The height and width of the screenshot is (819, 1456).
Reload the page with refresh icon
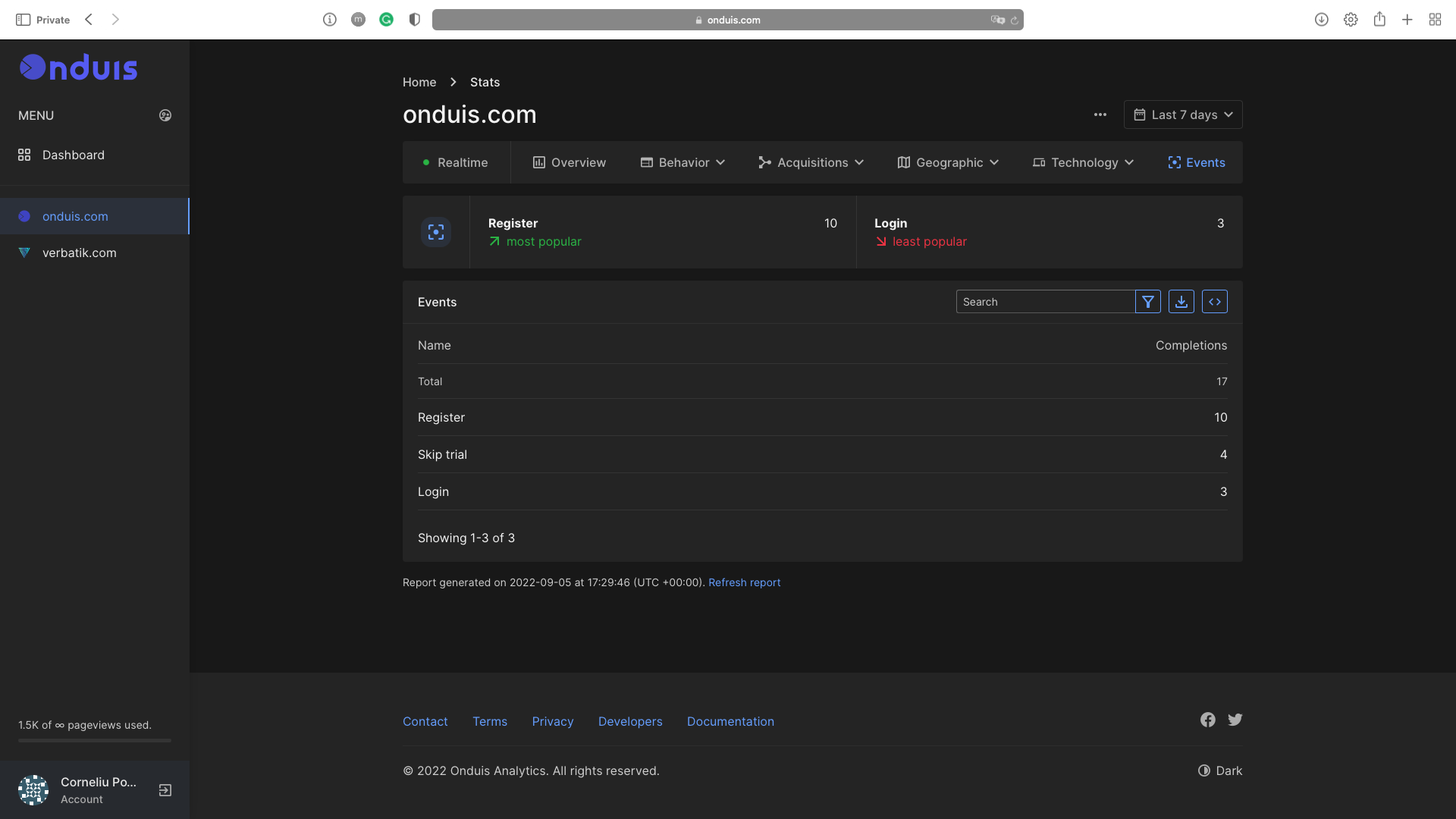1015,20
